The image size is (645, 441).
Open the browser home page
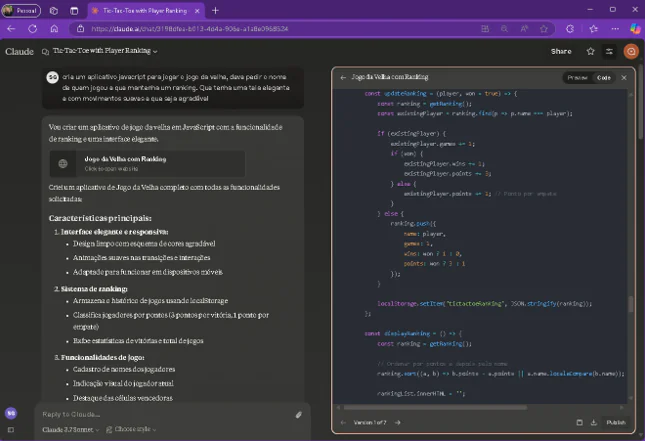[x=54, y=29]
